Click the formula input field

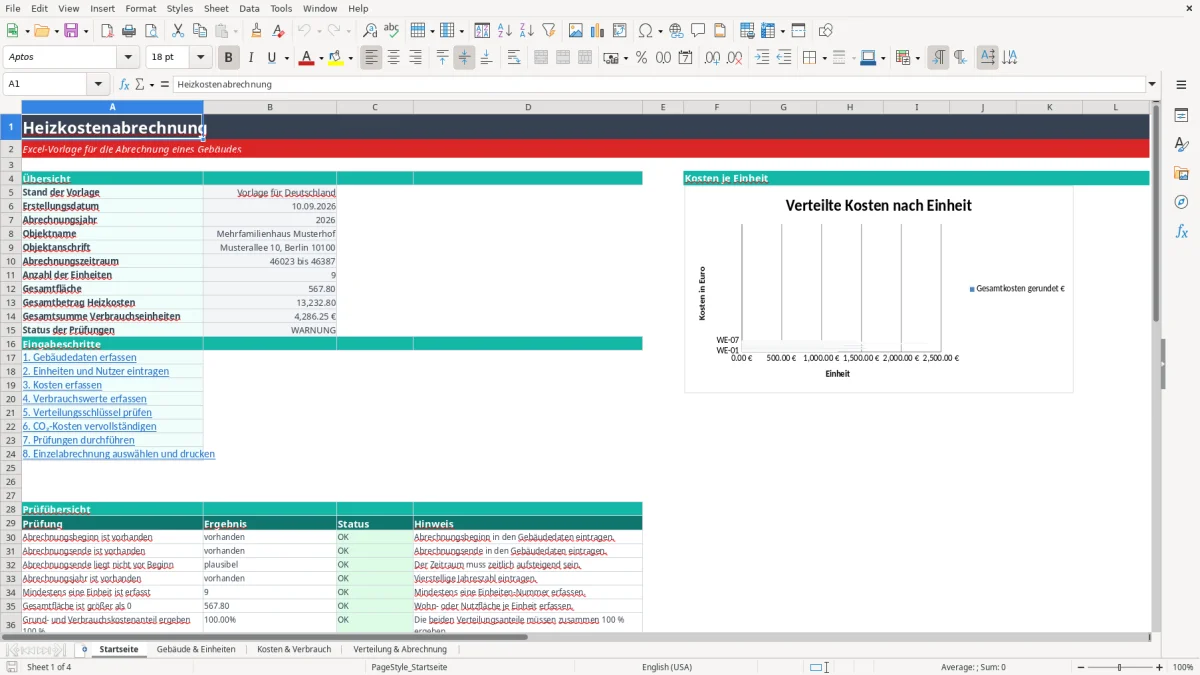[659, 84]
